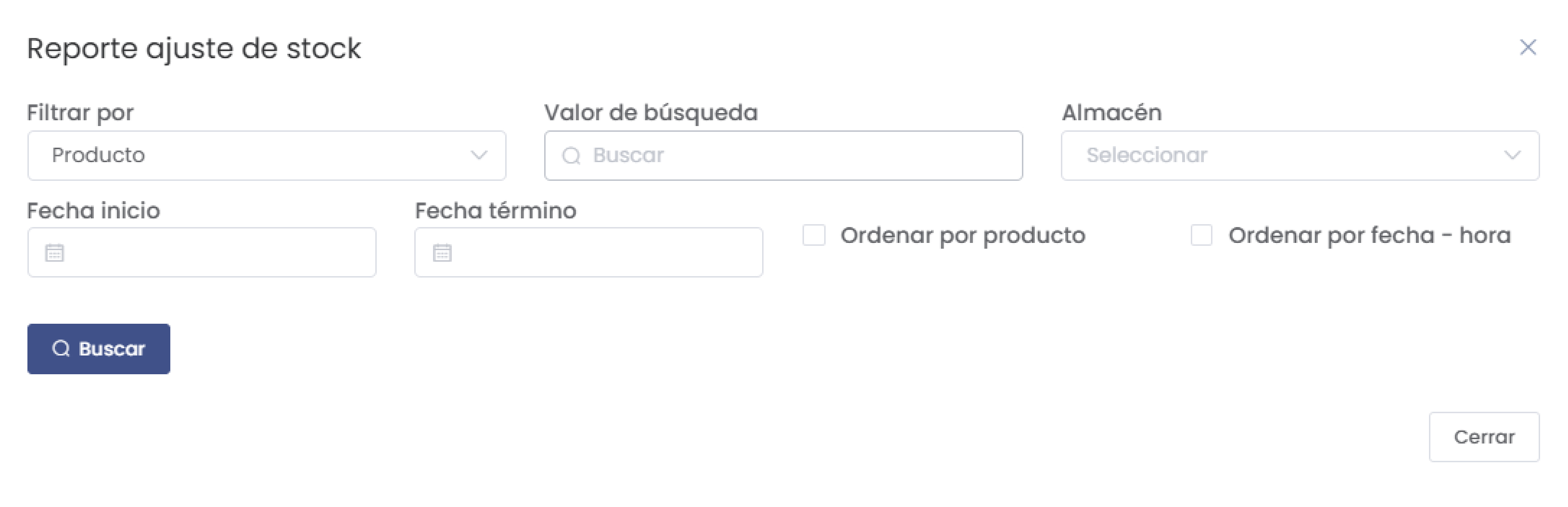Click the magnifier icon inside the Buscar field
This screenshot has height=507, width=1568.
pos(571,155)
